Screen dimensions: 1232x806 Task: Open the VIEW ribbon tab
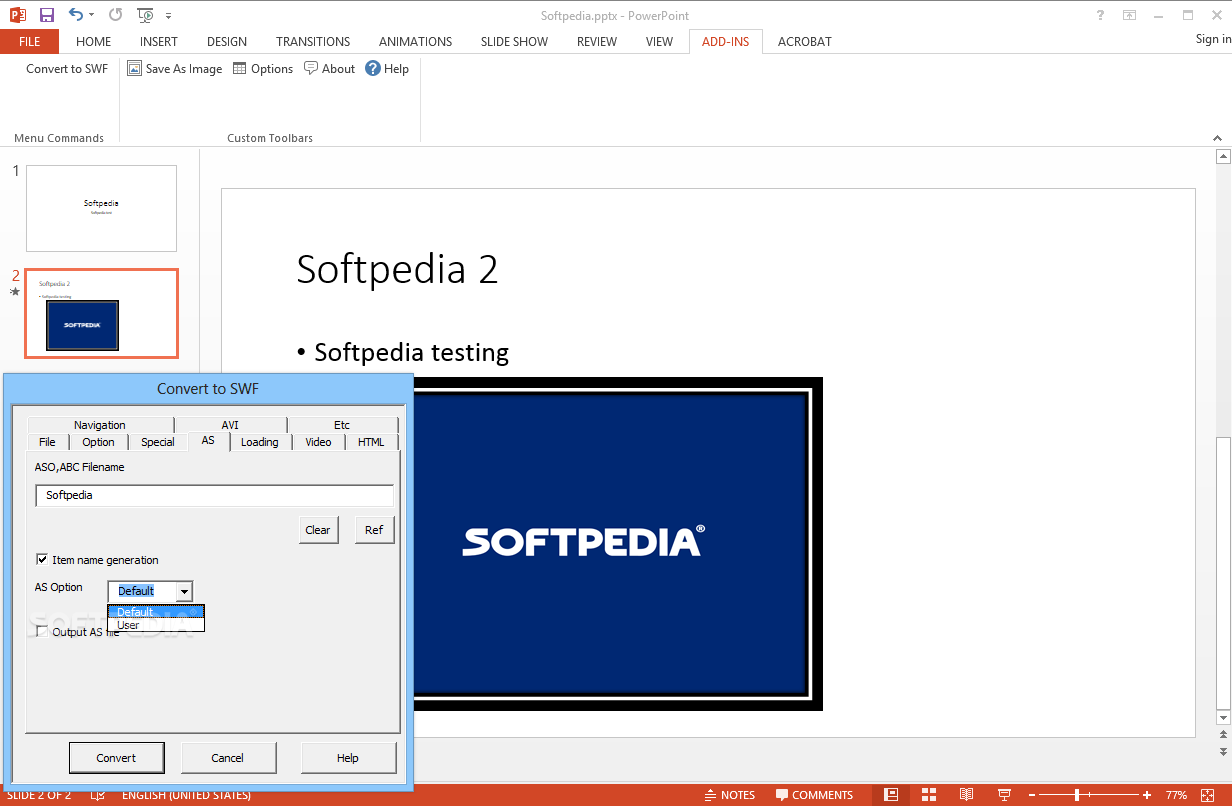[659, 41]
